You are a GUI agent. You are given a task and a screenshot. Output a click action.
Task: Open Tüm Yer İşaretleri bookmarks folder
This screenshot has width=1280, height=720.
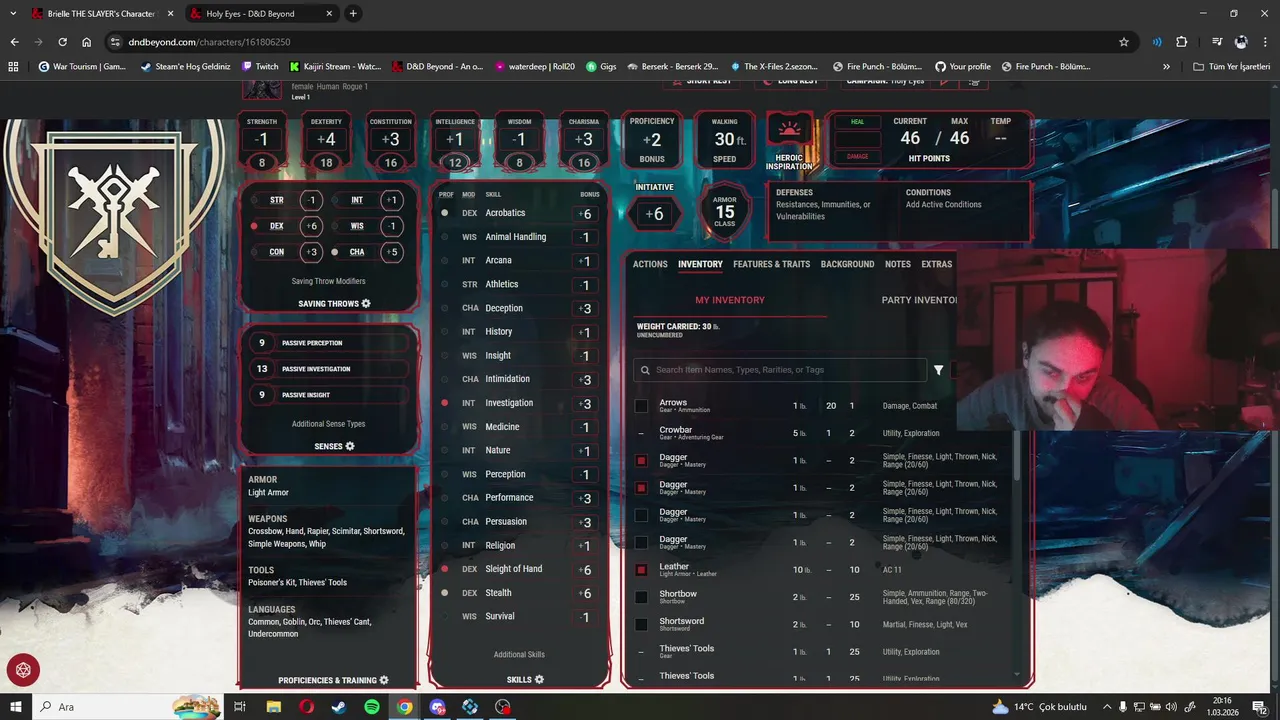(1231, 66)
